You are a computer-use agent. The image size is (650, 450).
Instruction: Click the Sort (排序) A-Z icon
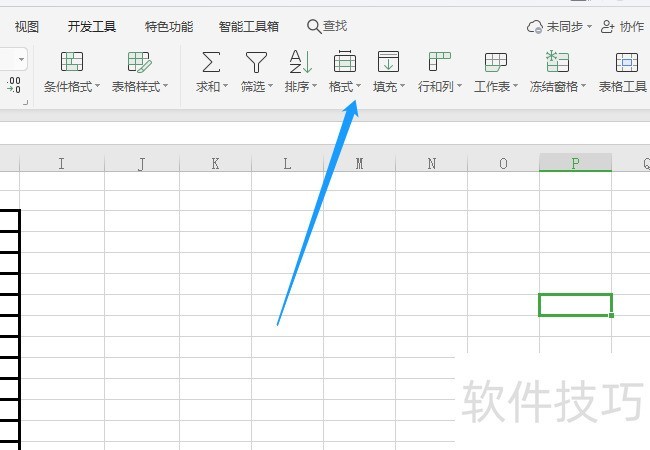(x=301, y=62)
